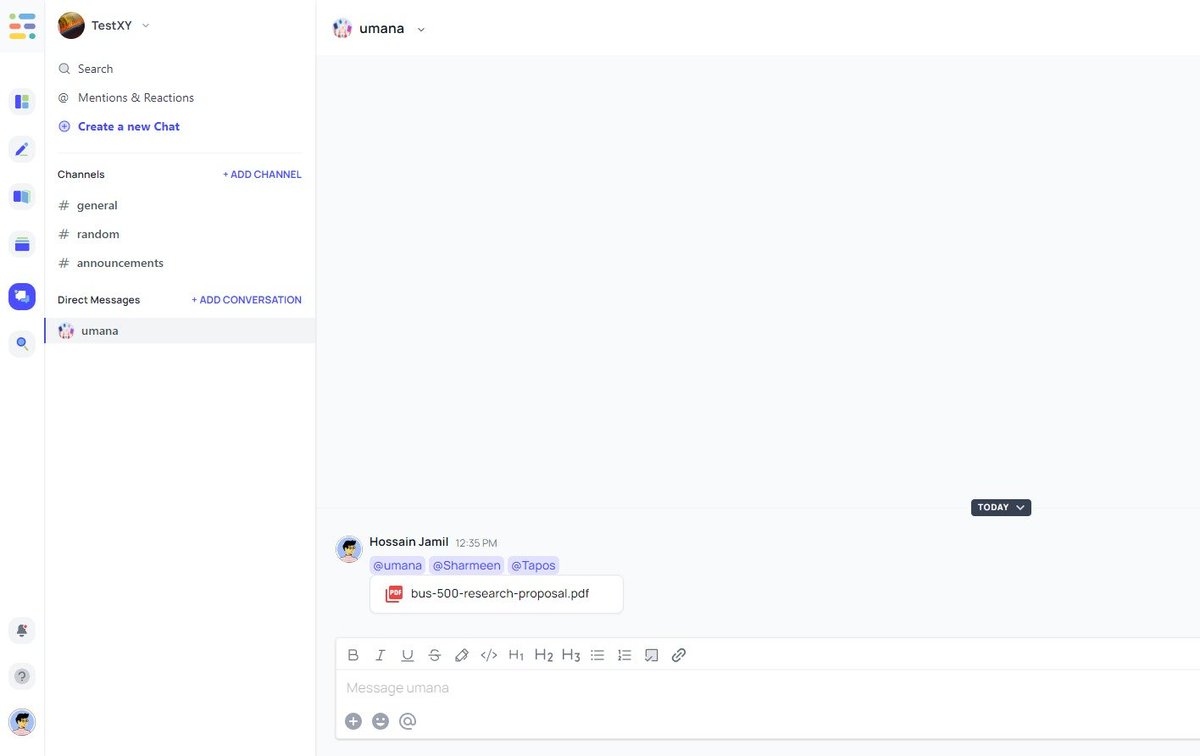Click the 12:35 PM message timestamp

[x=476, y=543]
